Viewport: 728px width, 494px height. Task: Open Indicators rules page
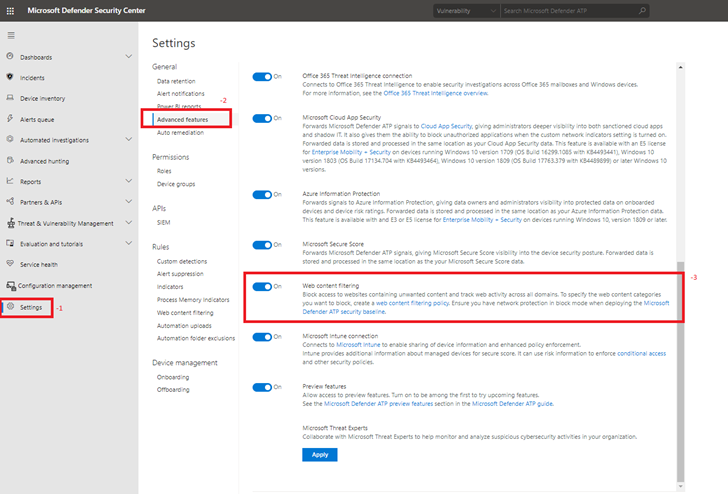[x=170, y=287]
